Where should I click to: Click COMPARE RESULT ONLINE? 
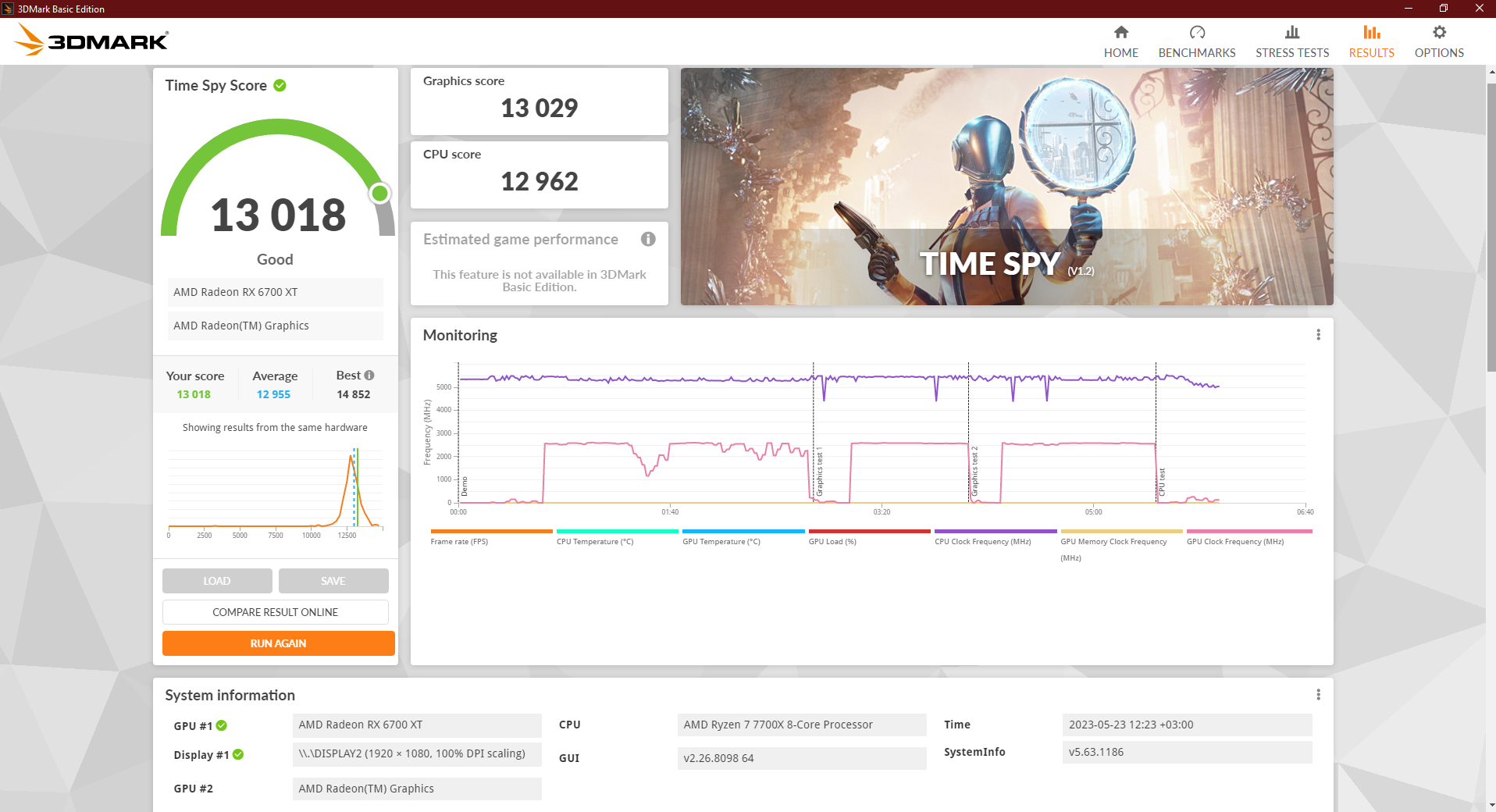click(x=276, y=612)
